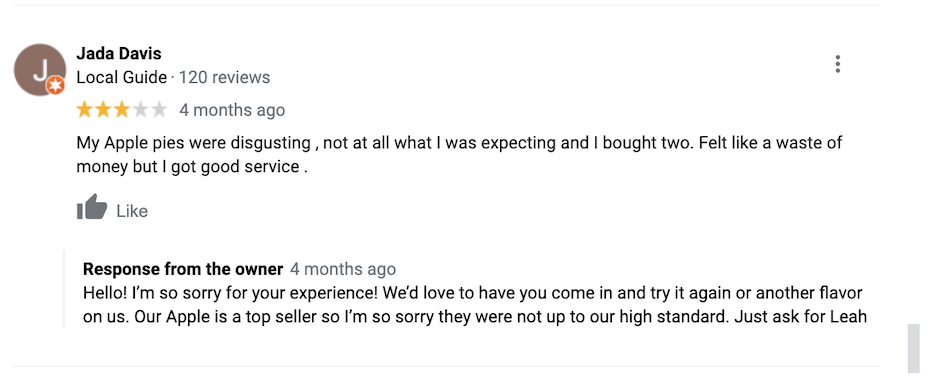The height and width of the screenshot is (382, 936).
Task: Click the owner response's "4 months ago" timestamp
Action: point(343,269)
